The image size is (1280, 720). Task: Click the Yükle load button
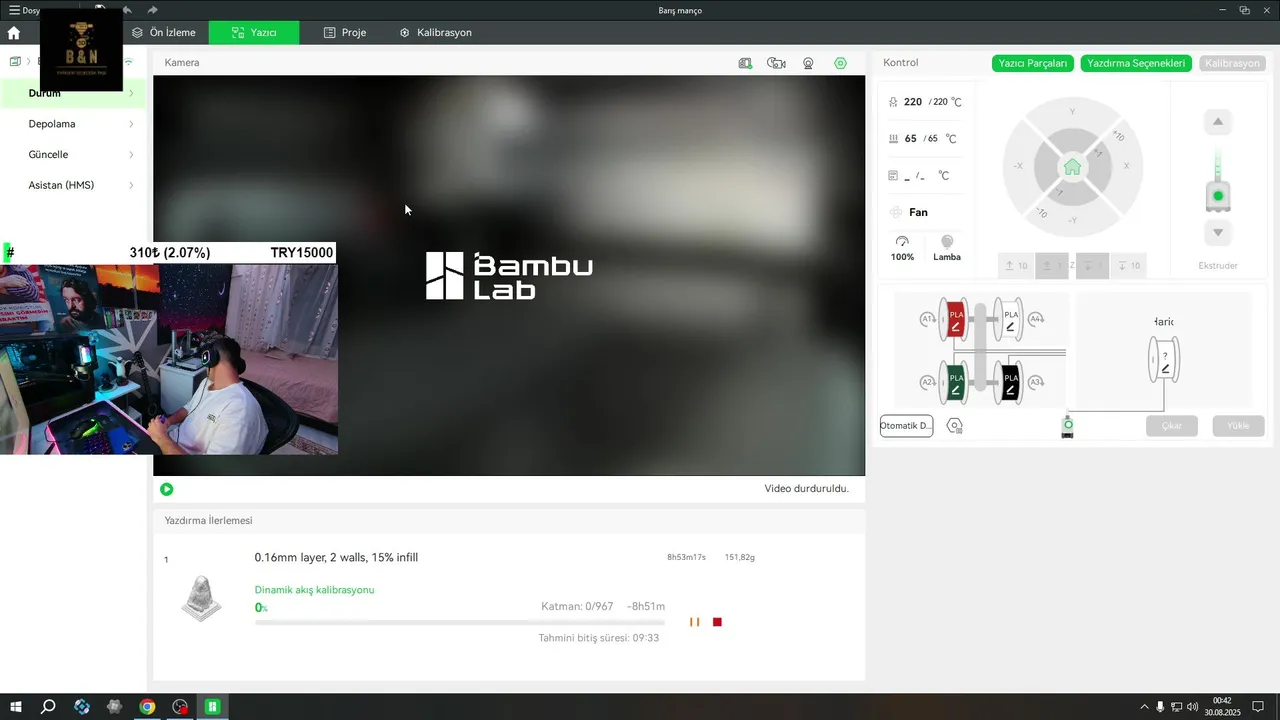[1238, 426]
